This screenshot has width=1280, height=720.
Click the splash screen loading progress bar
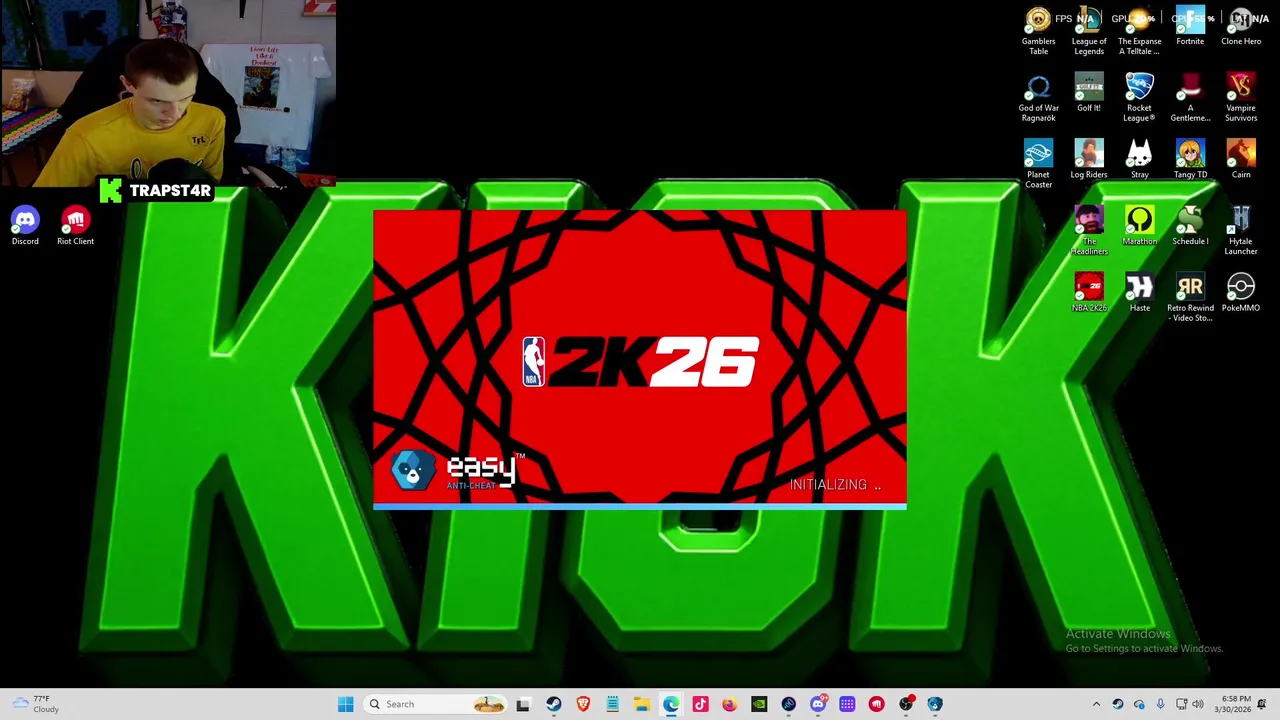pos(640,507)
